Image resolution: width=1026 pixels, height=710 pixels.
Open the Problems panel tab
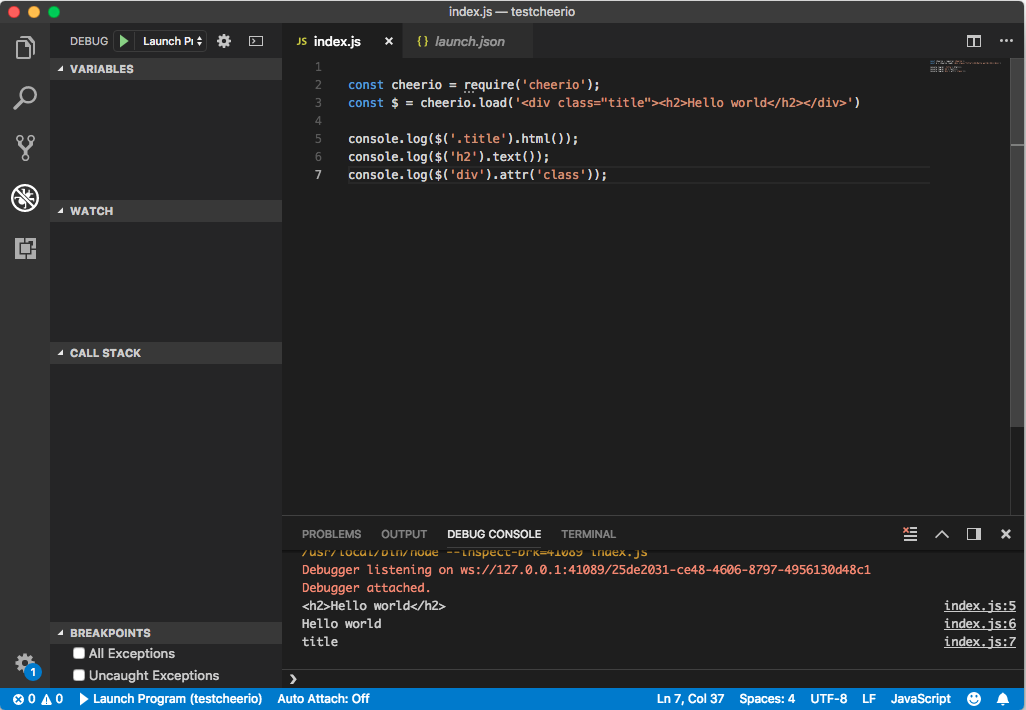click(x=331, y=534)
